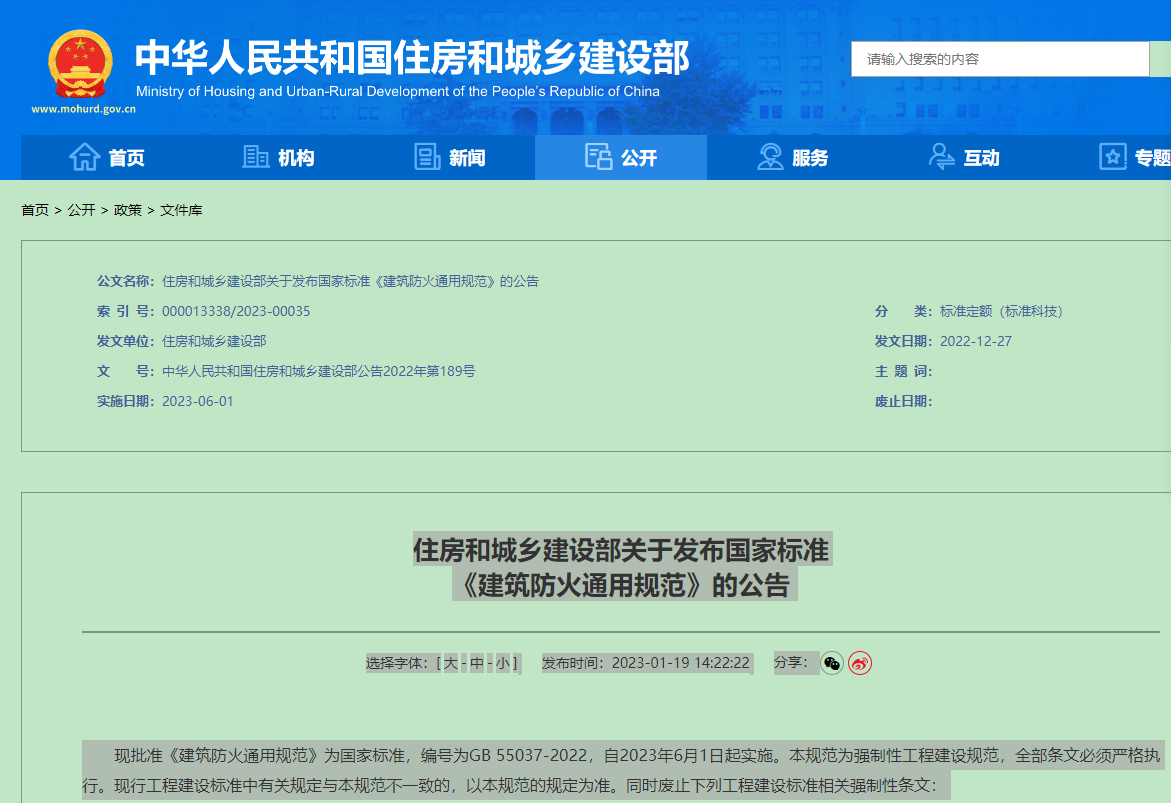Click the star icon beside 专题
Viewport: 1171px width, 803px height.
coord(1112,157)
